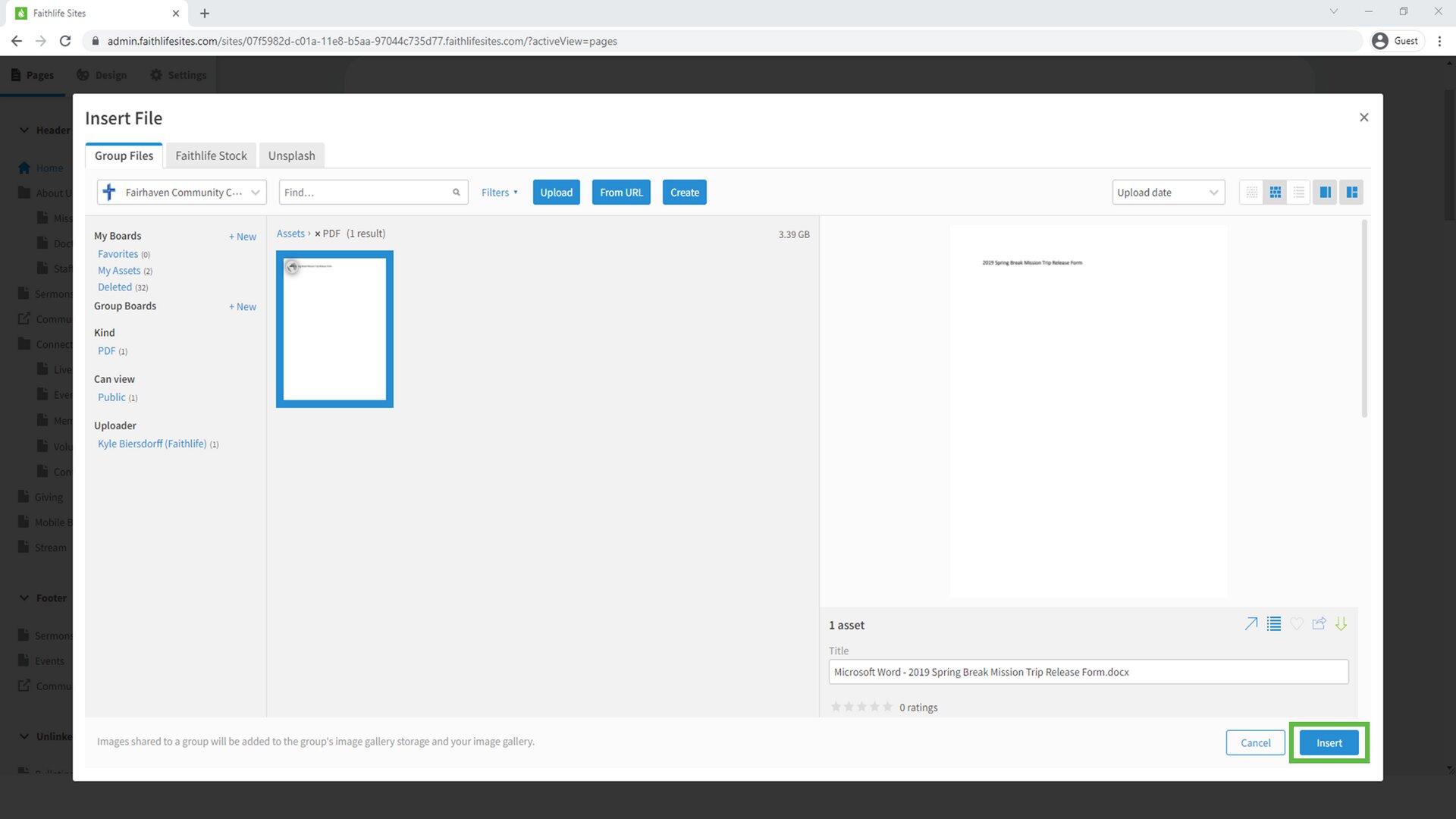Collapse the Unlinked section chevron
The image size is (1456, 819).
pyautogui.click(x=24, y=736)
